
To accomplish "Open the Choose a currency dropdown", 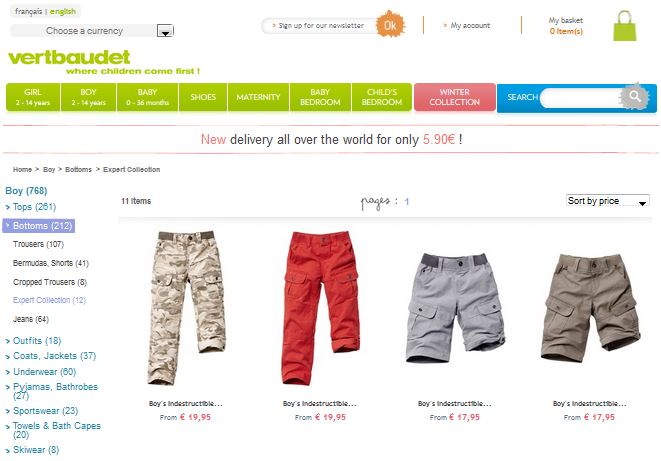I will coord(92,31).
